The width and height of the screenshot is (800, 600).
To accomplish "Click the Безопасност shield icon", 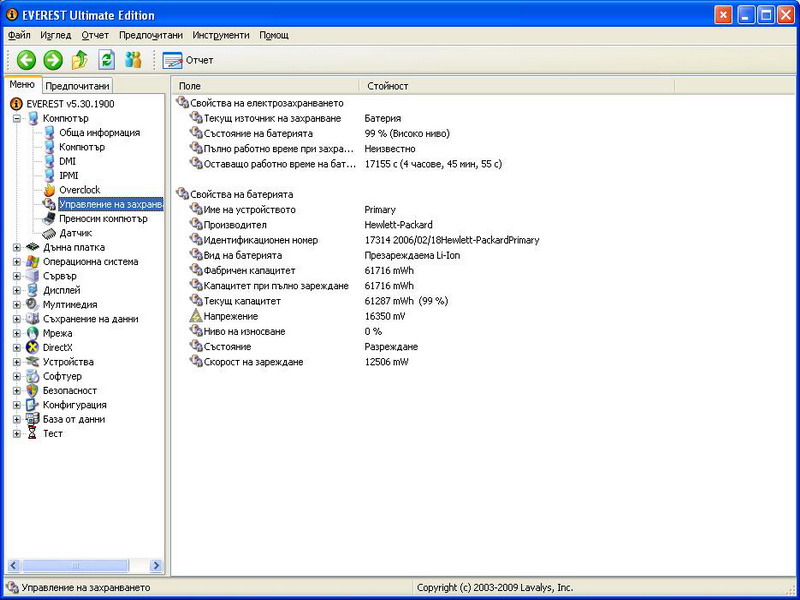I will pyautogui.click(x=32, y=390).
